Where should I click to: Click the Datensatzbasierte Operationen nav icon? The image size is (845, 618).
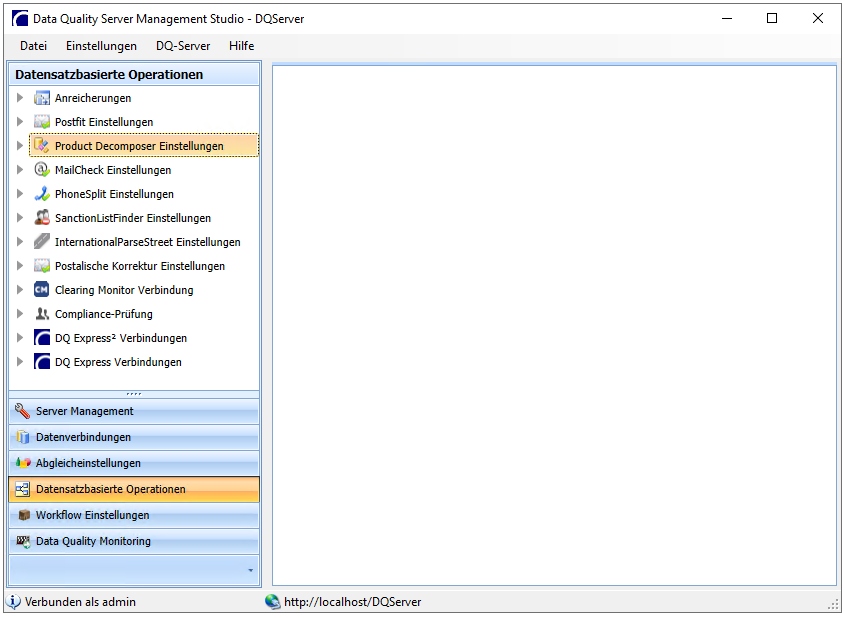23,489
